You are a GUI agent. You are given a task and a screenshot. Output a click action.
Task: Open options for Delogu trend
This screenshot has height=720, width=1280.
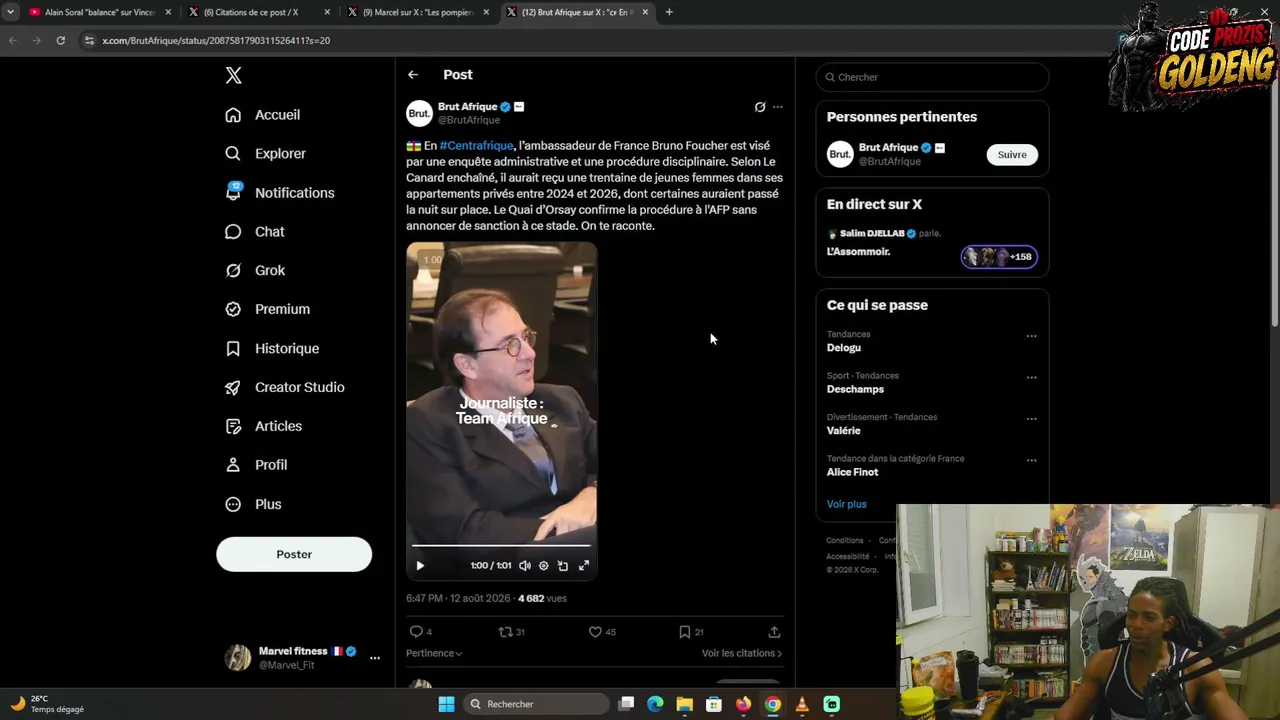[x=1031, y=336]
